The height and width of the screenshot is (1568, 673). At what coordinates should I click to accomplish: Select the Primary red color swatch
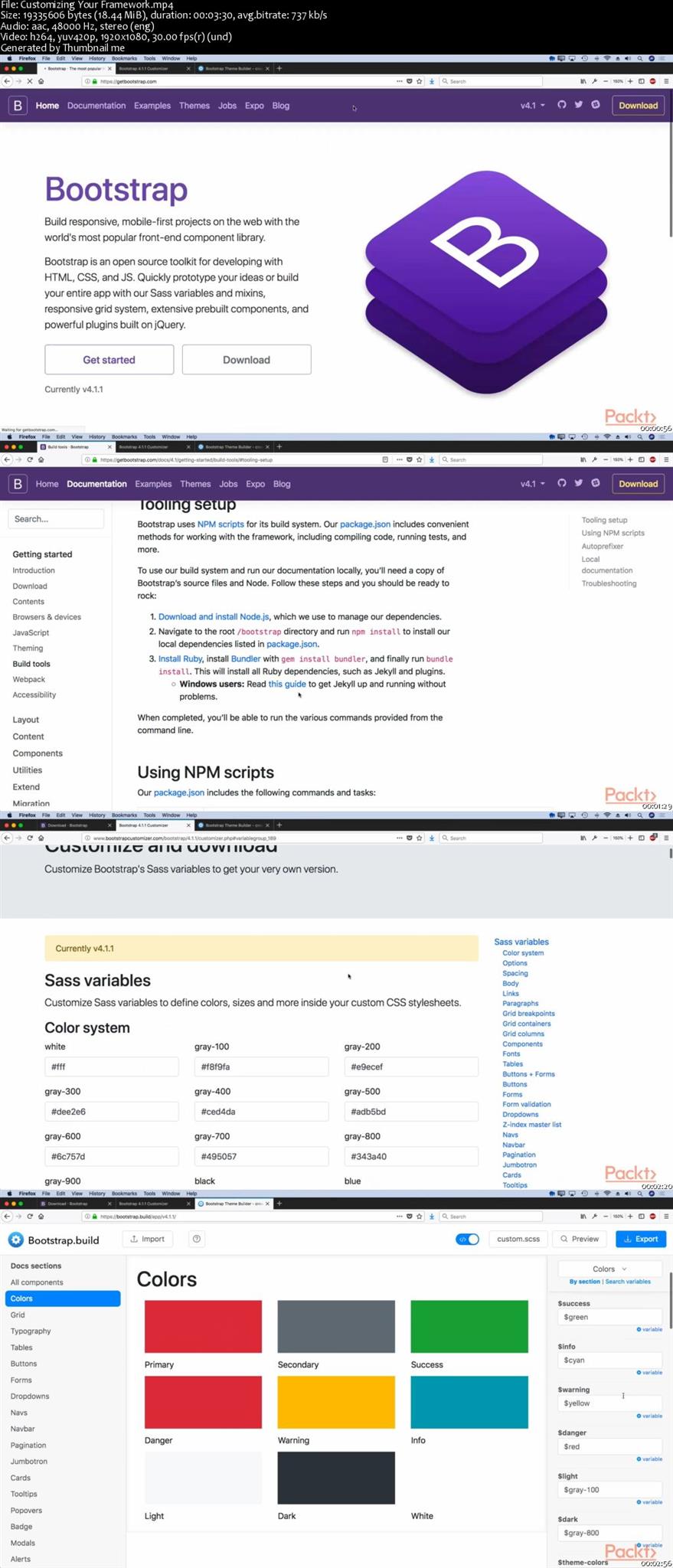point(203,1326)
